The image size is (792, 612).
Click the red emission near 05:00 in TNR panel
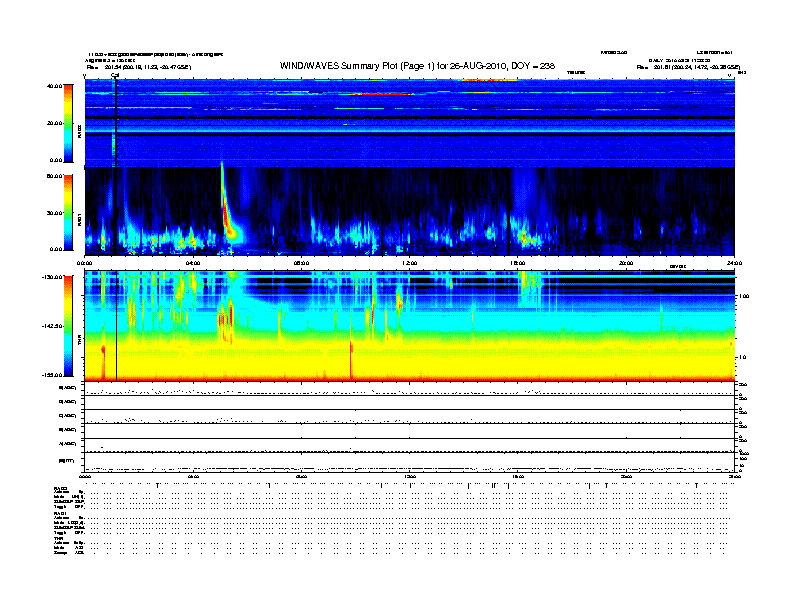click(x=226, y=321)
